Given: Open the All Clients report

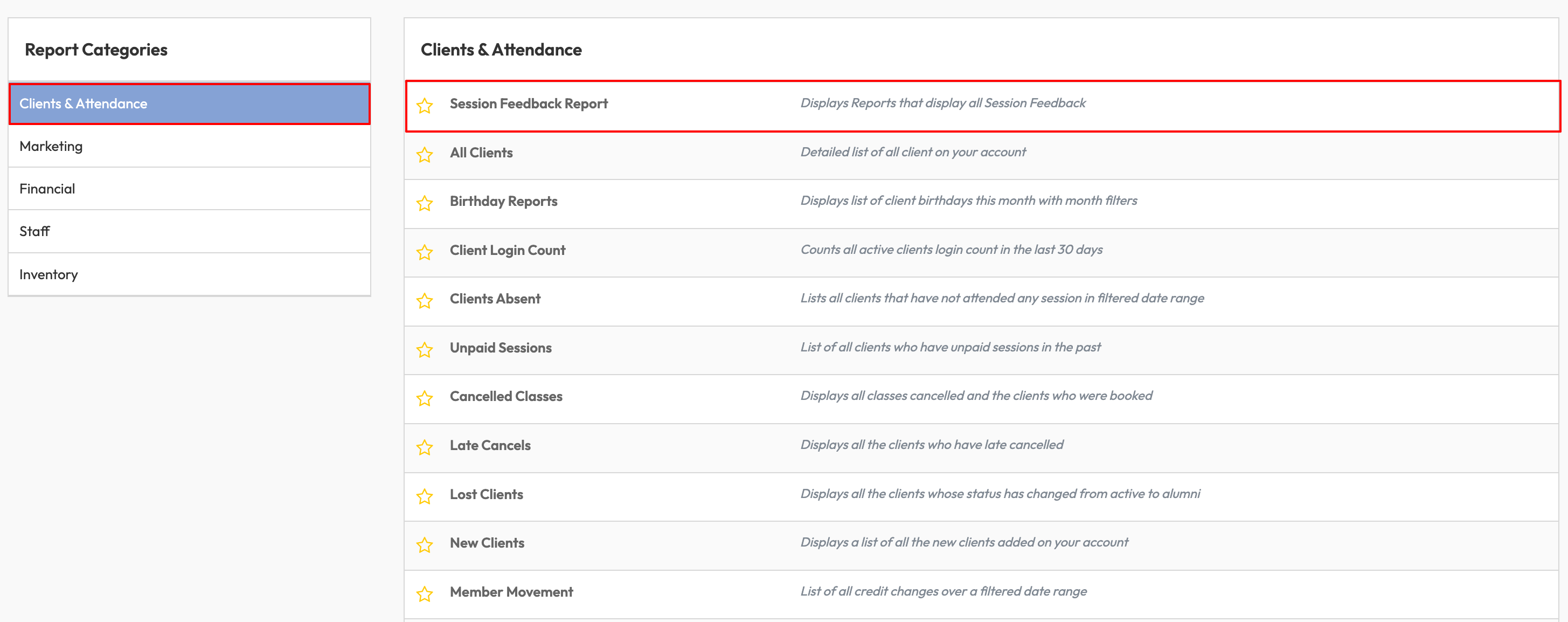Looking at the screenshot, I should coord(481,153).
